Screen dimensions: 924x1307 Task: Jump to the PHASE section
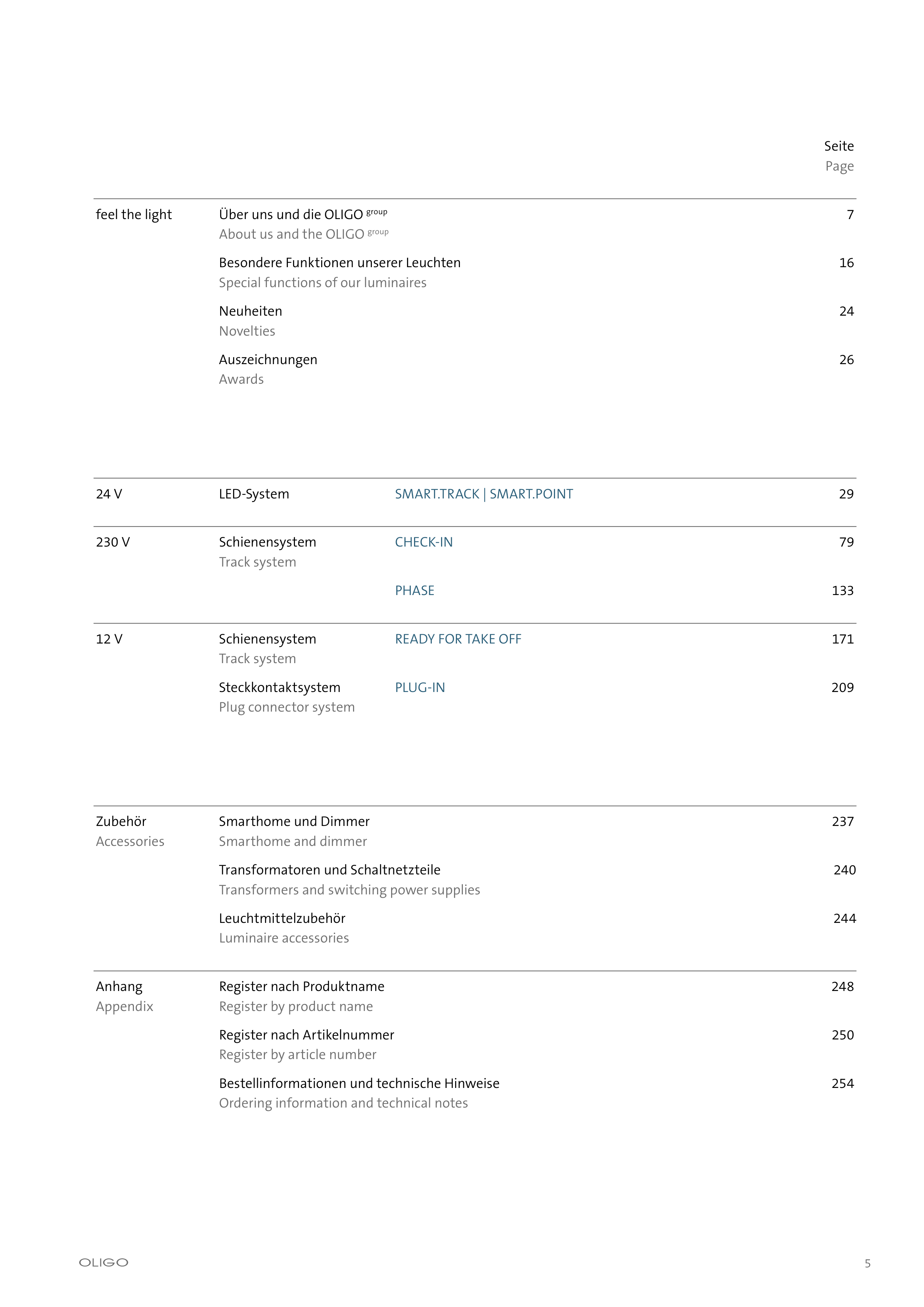coord(414,591)
